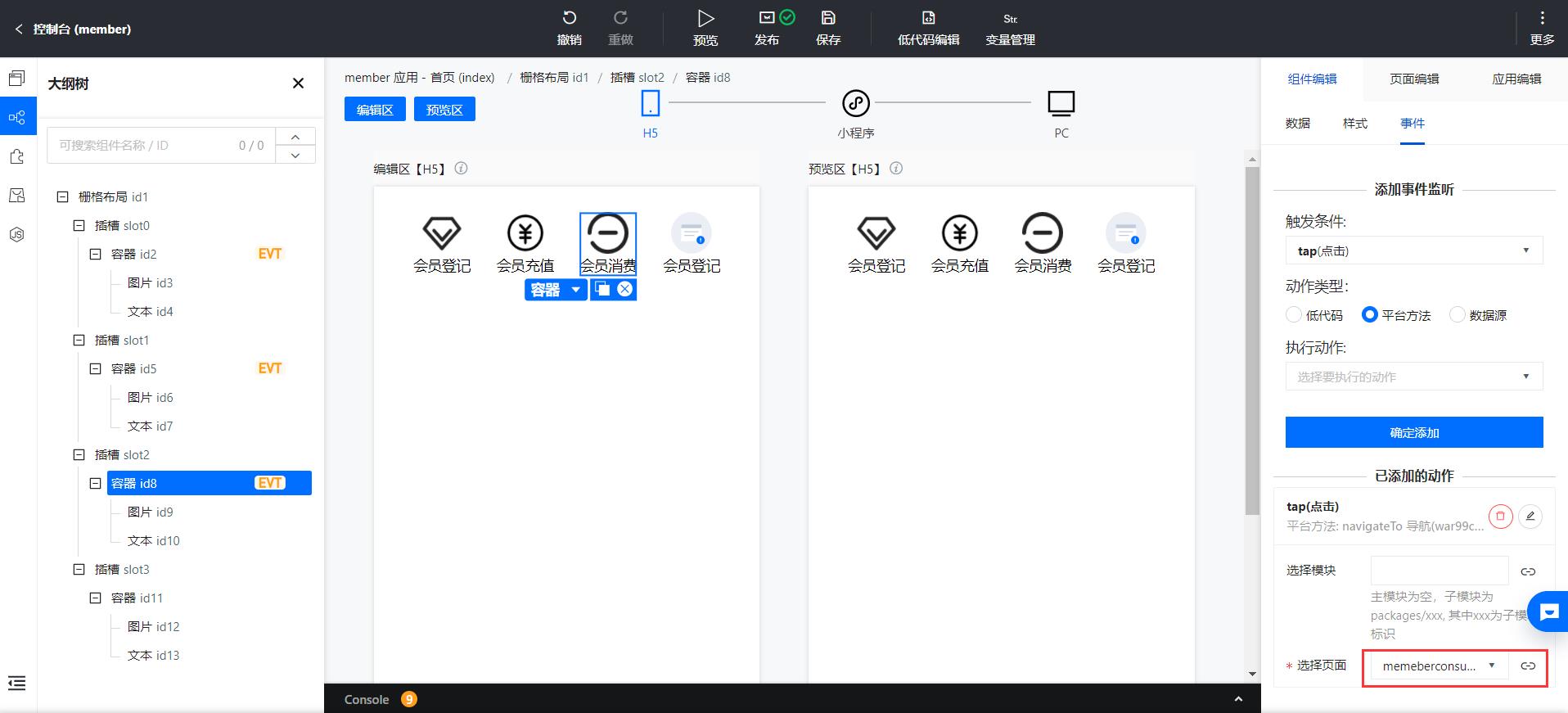
Task: Click the 确定添加 button
Action: tap(1414, 432)
